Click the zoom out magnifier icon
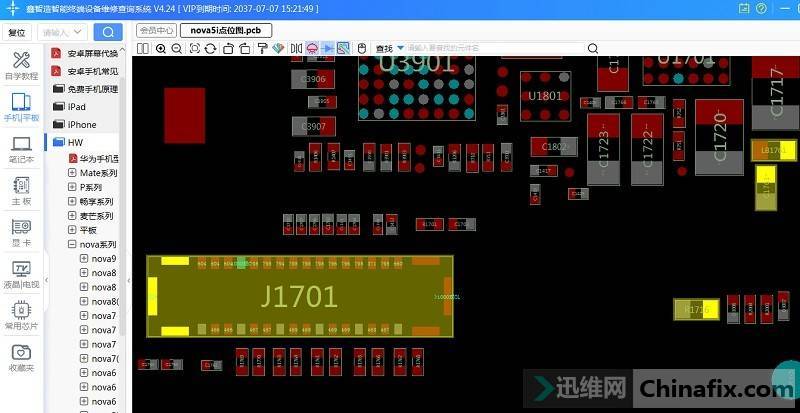Viewport: 800px width, 413px height. click(x=176, y=48)
